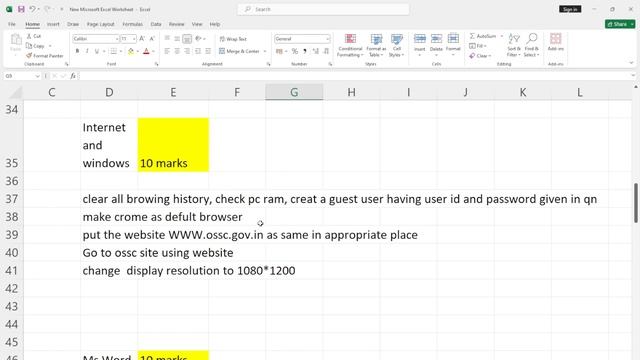The height and width of the screenshot is (360, 640).
Task: Switch to the Page Layout tab
Action: (101, 24)
